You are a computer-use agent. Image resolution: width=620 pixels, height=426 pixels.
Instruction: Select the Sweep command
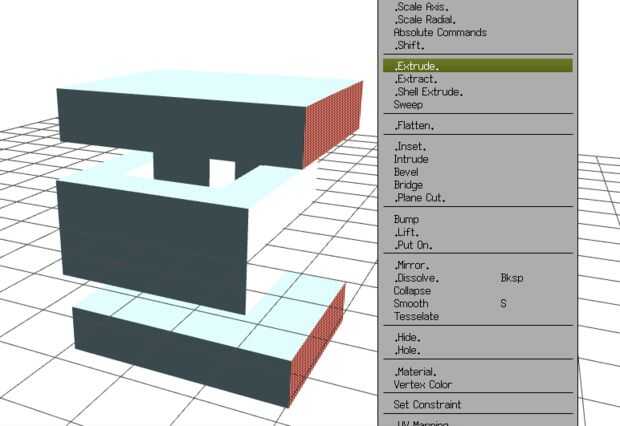478,105
